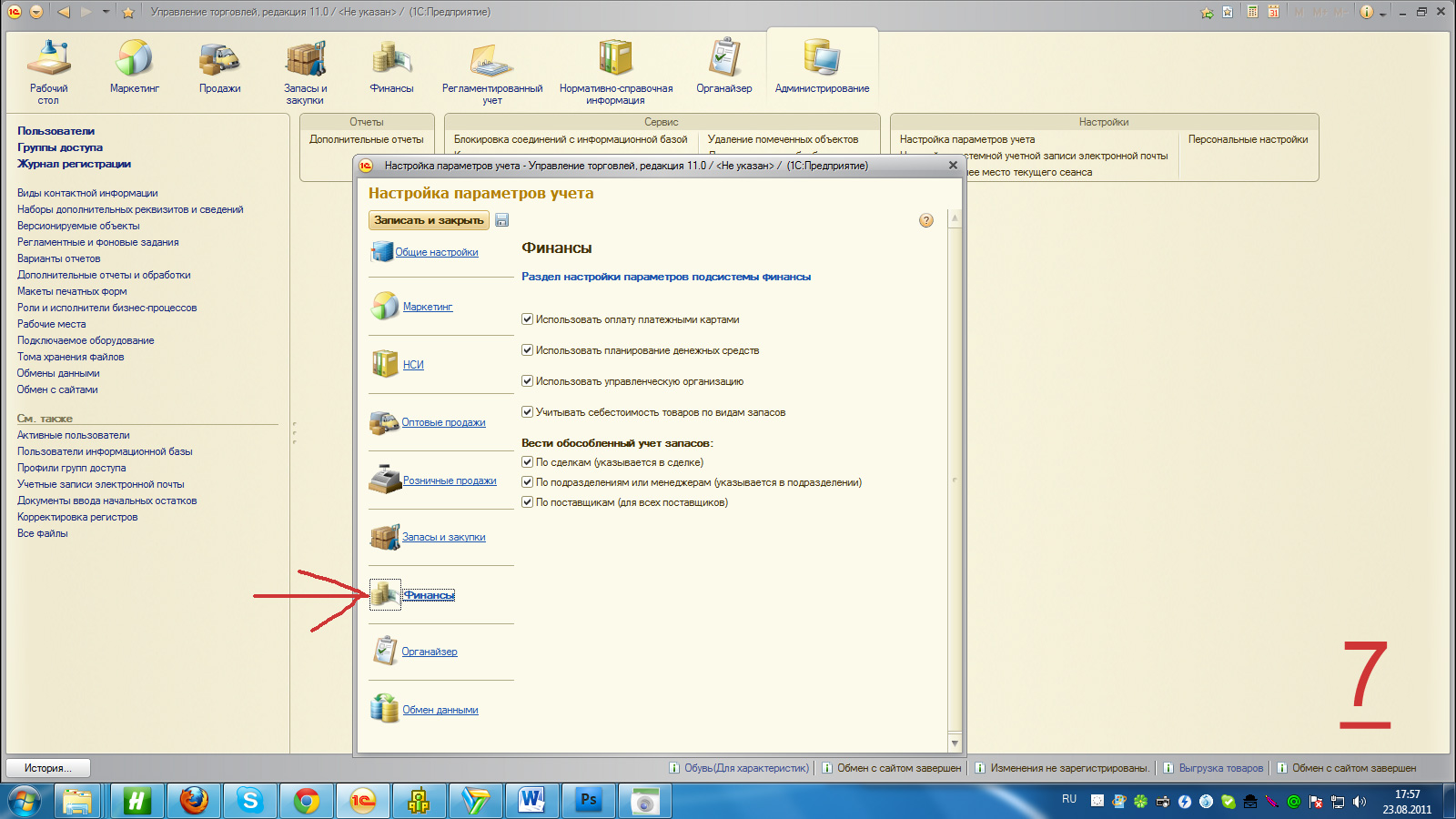Click the НСИ folders icon in dialog
1456x819 pixels.
(385, 364)
